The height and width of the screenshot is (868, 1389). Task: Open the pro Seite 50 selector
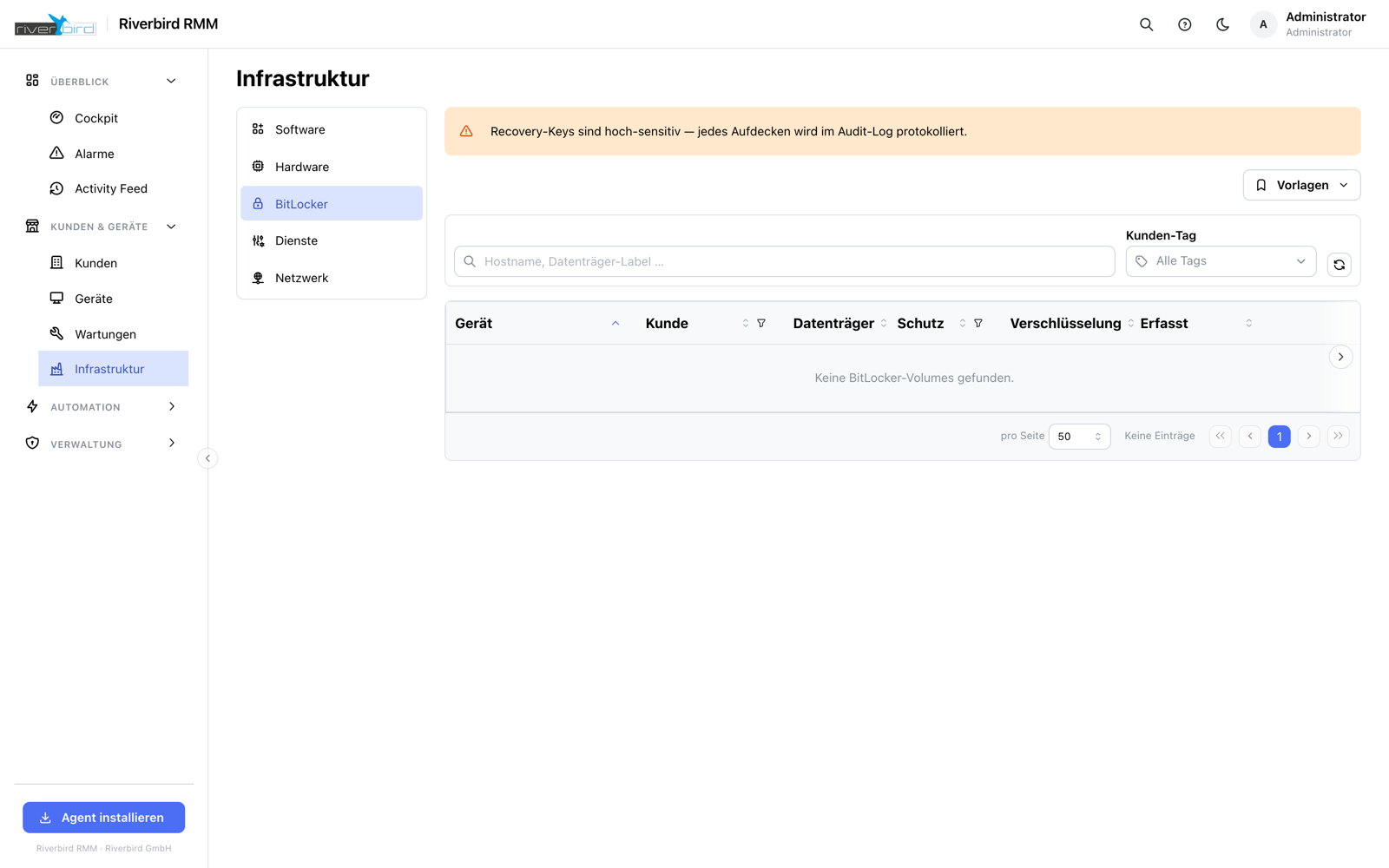pos(1079,437)
